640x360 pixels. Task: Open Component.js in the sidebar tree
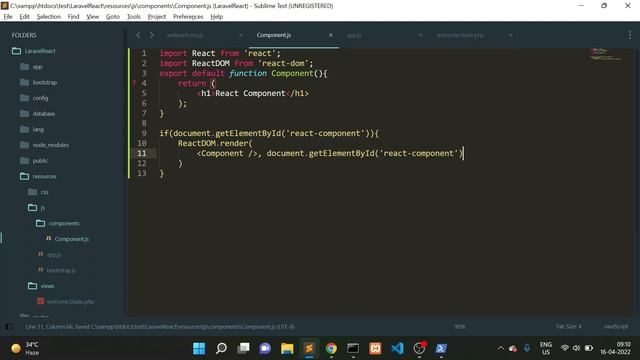pyautogui.click(x=67, y=239)
